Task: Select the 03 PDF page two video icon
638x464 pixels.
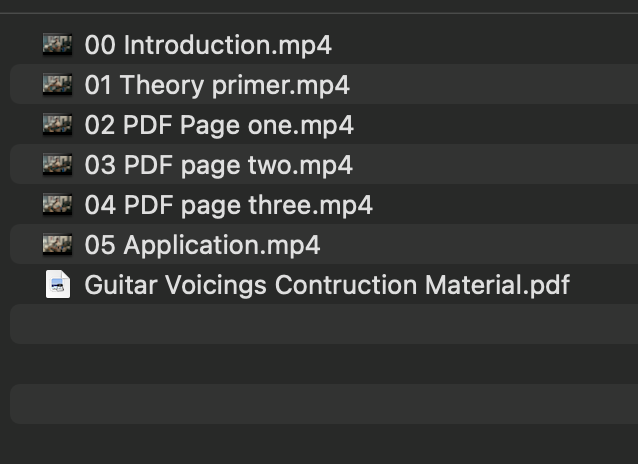Action: [x=57, y=164]
